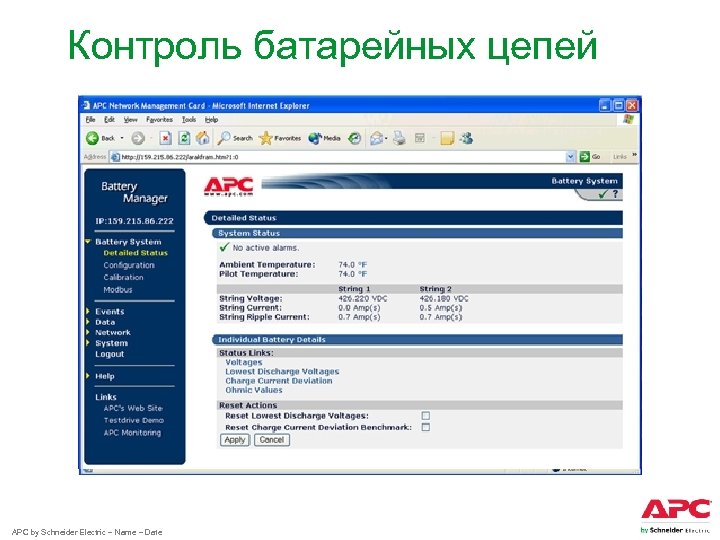The width and height of the screenshot is (720, 540).
Task: Open the Search toolbar button
Action: tap(235, 138)
